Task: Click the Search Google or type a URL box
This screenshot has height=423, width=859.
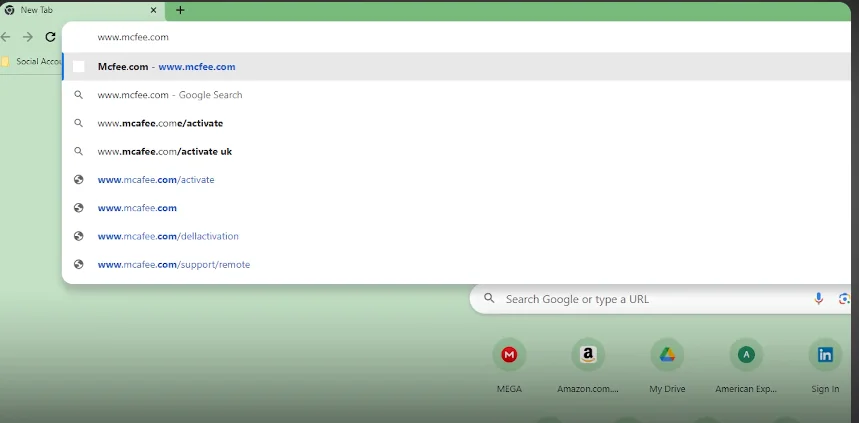Action: (x=660, y=299)
